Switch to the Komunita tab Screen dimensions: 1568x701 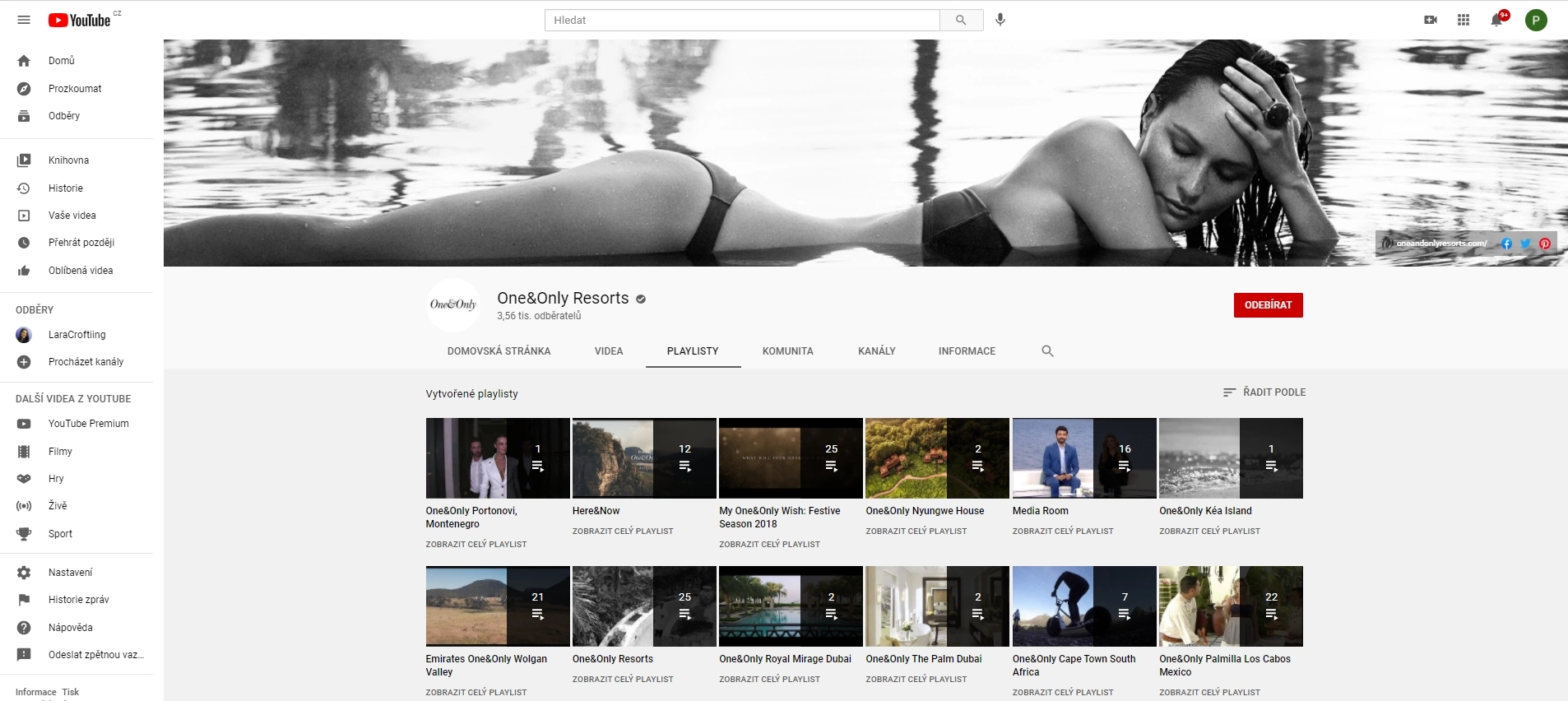(x=787, y=351)
